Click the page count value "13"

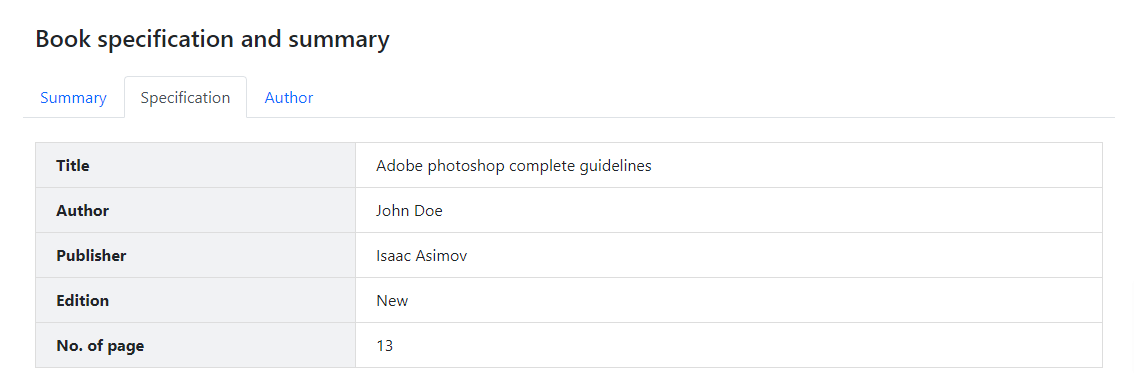pyautogui.click(x=385, y=345)
